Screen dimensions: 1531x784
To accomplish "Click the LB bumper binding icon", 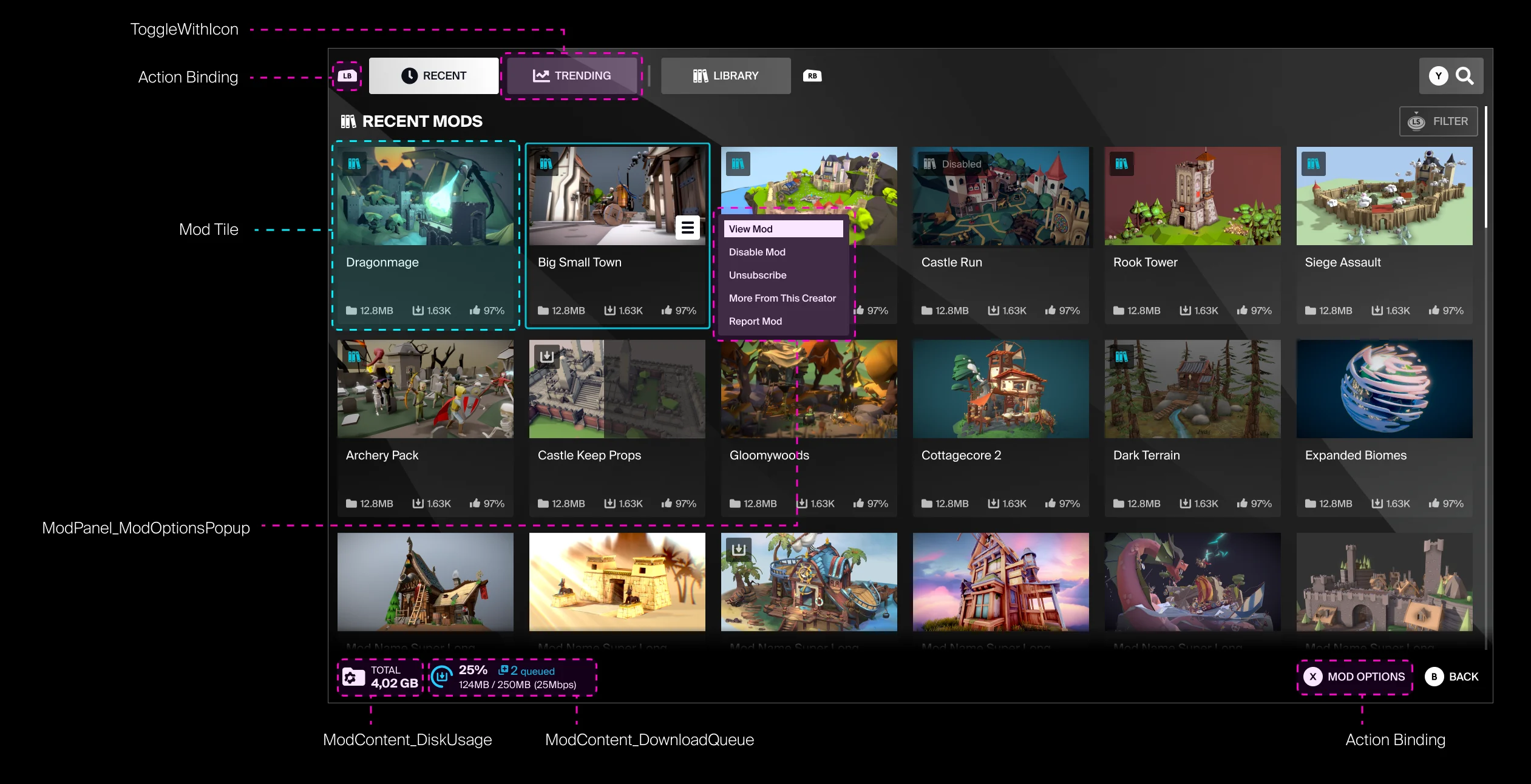I will (x=347, y=76).
